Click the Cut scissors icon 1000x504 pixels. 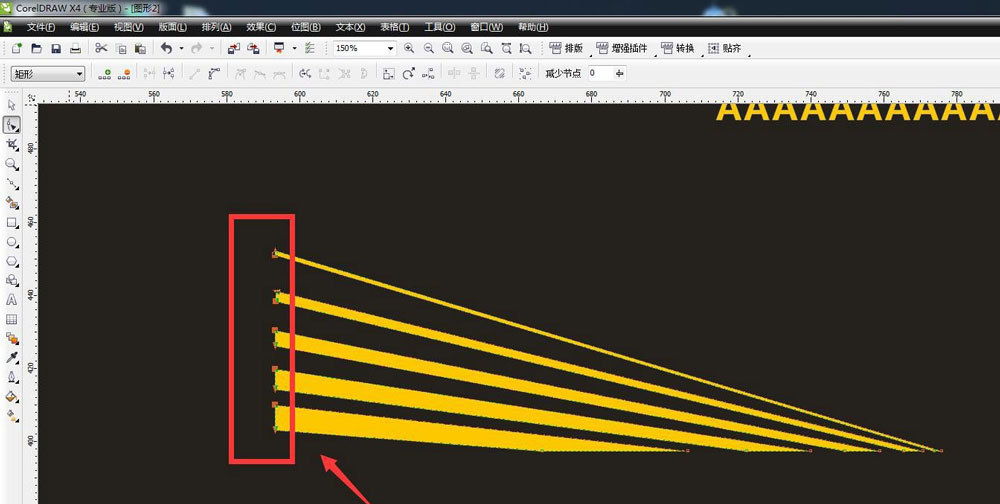pyautogui.click(x=100, y=48)
